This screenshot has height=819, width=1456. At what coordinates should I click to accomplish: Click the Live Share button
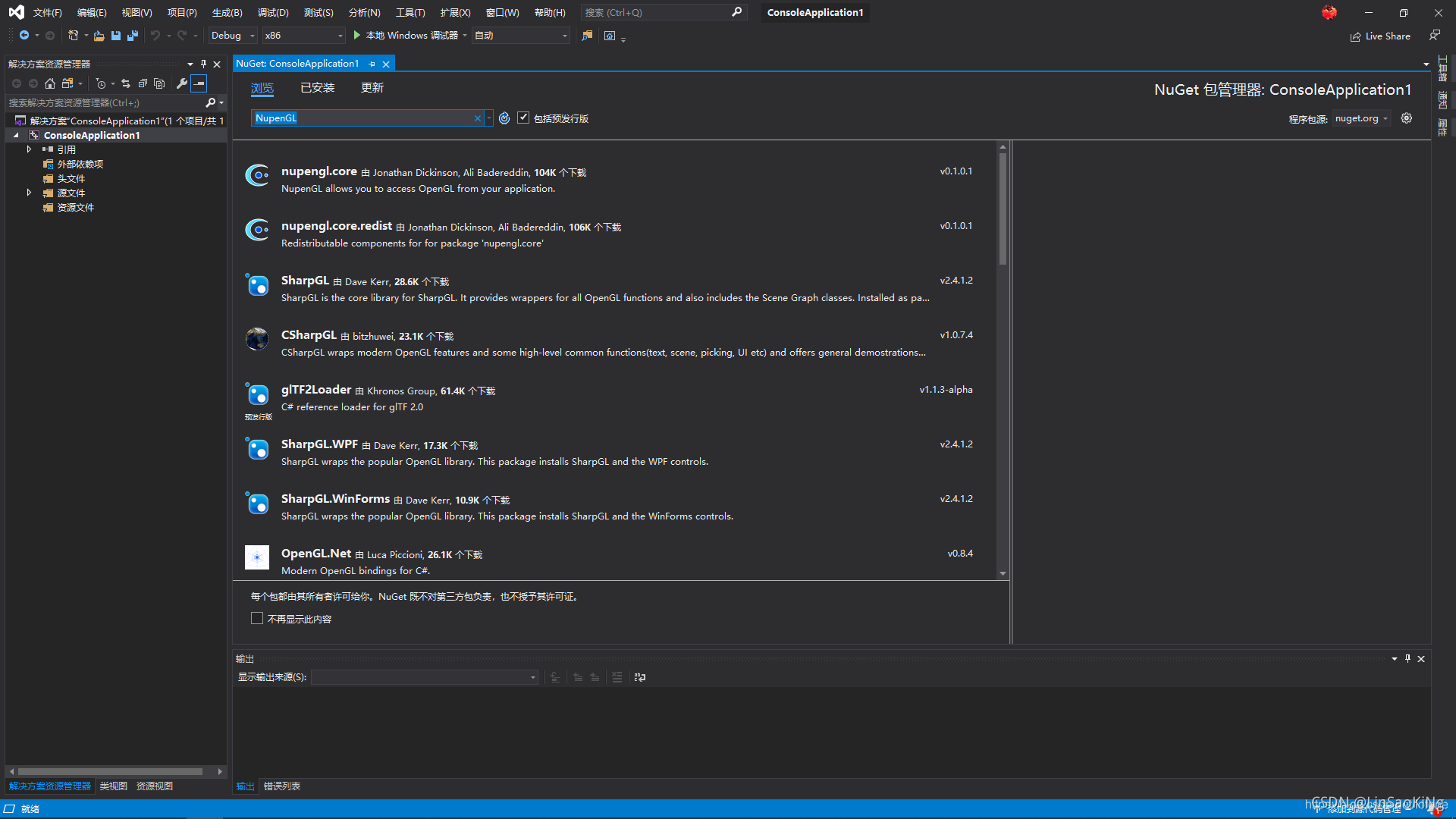pyautogui.click(x=1380, y=36)
